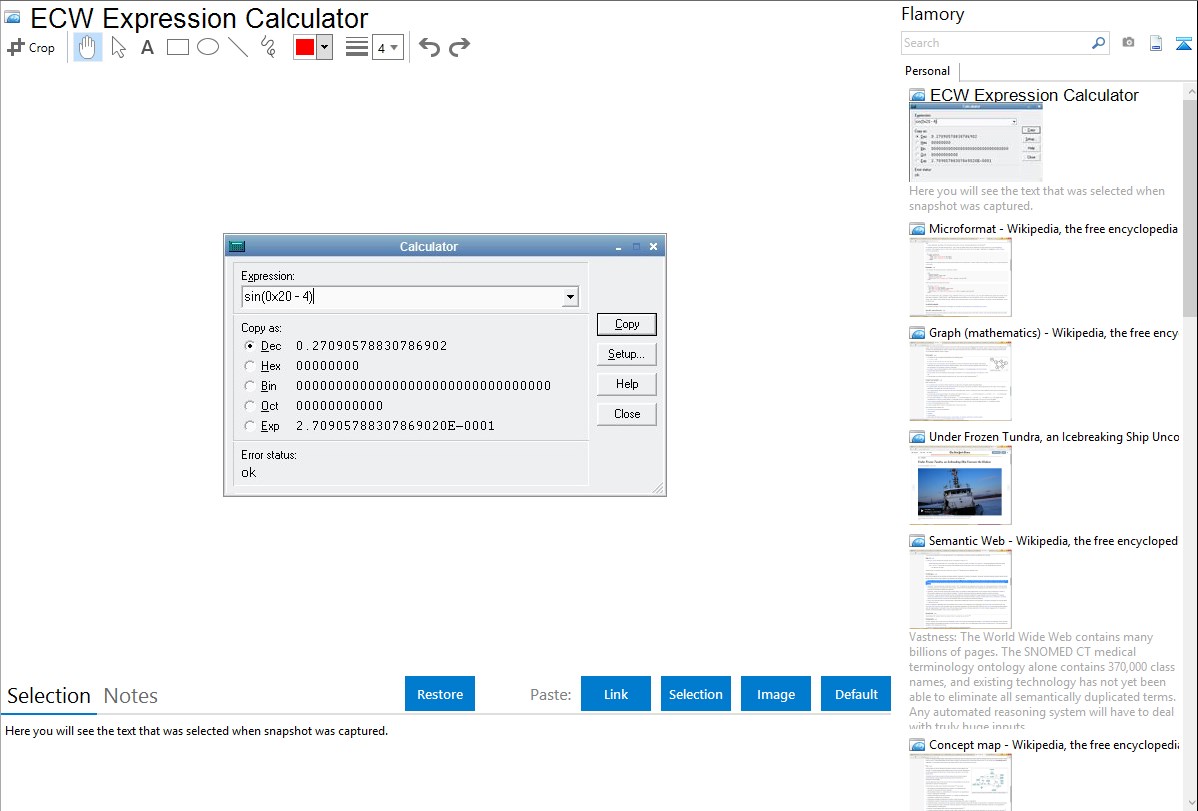Select the Dec radio button
The width and height of the screenshot is (1198, 811).
pos(249,345)
